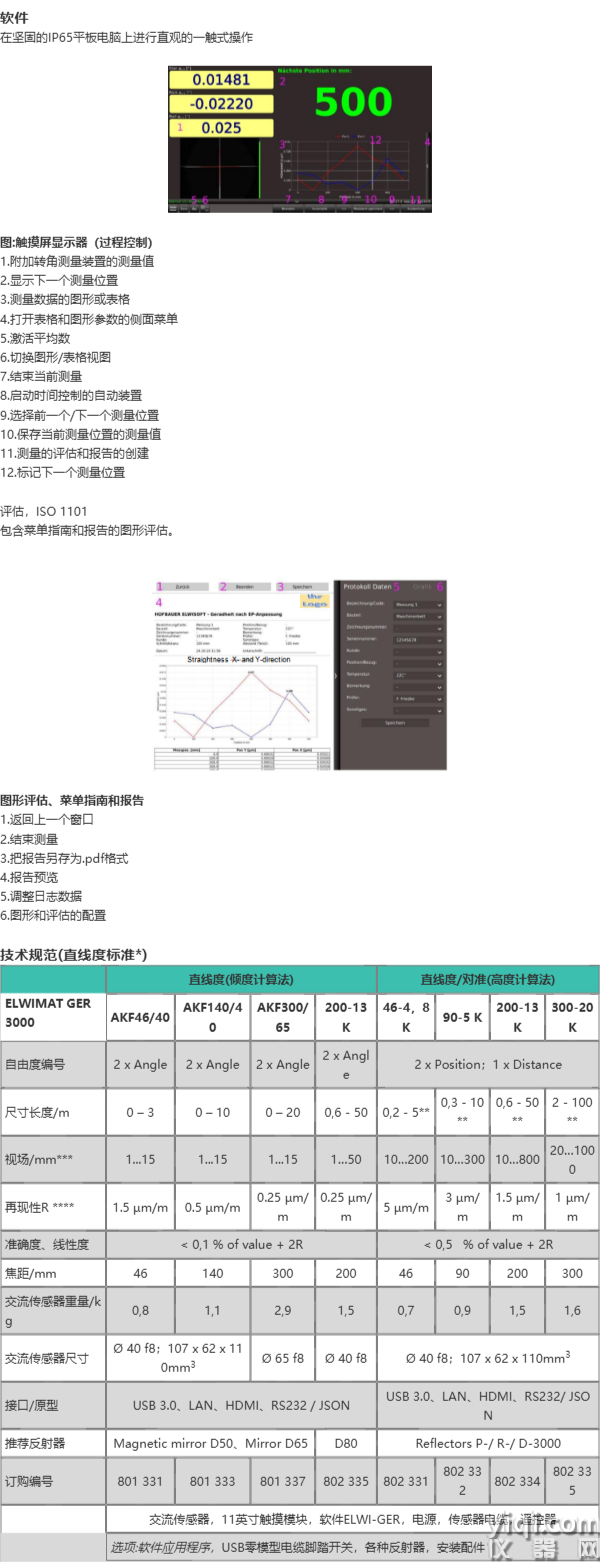Click list item '4.报告预览'
Viewport: 600px width, 1562px height.
(29, 877)
